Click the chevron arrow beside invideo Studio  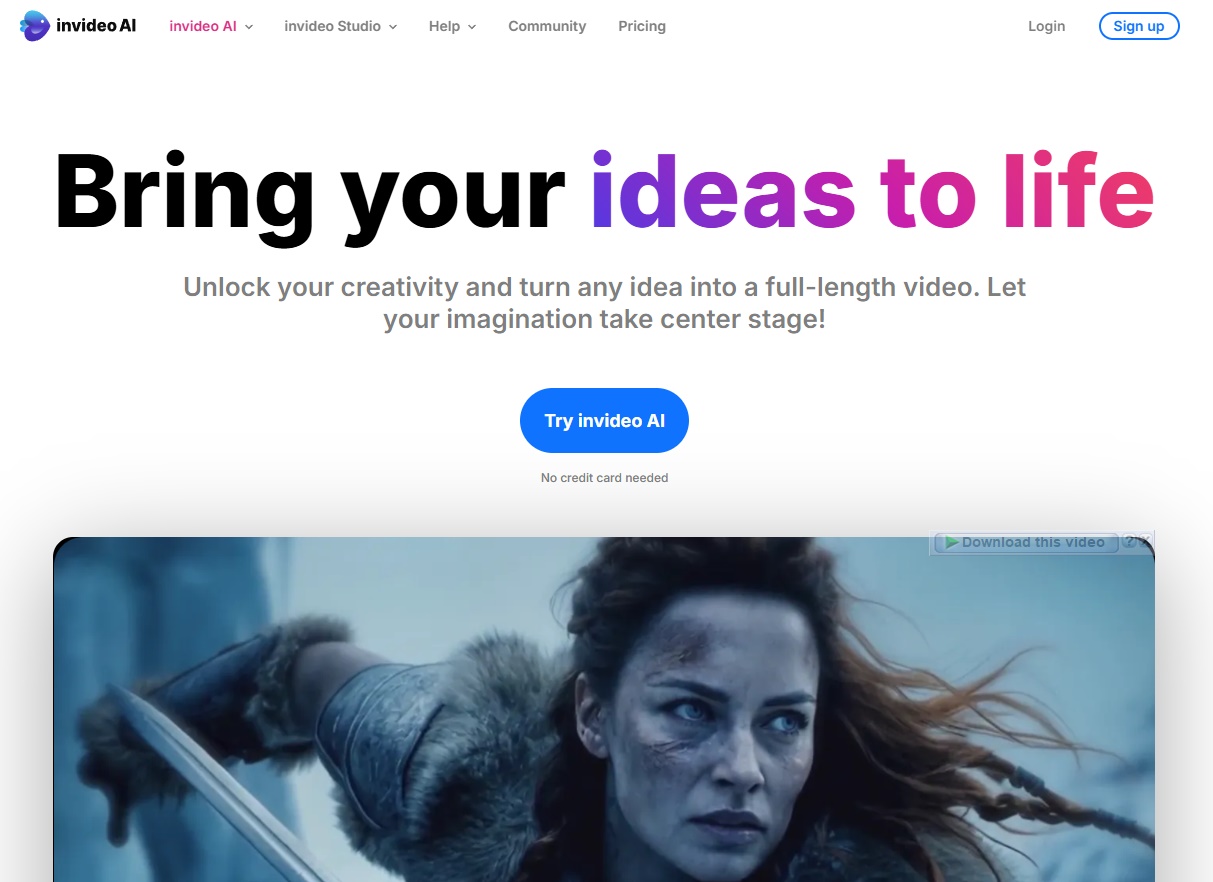[x=393, y=27]
